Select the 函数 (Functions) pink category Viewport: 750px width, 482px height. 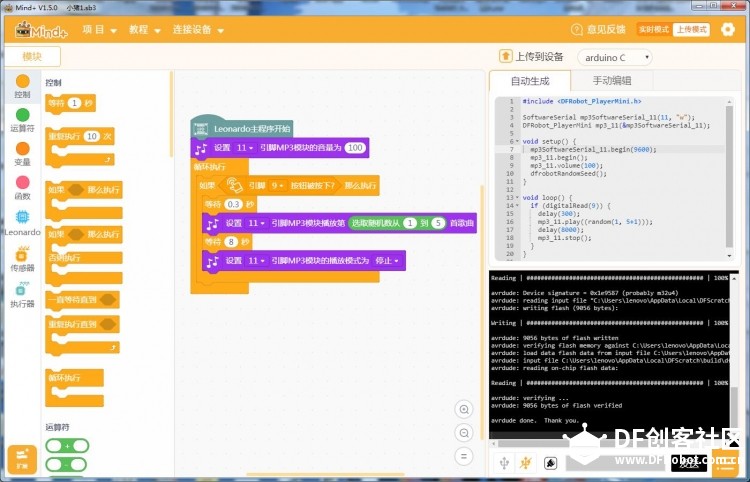[x=22, y=182]
